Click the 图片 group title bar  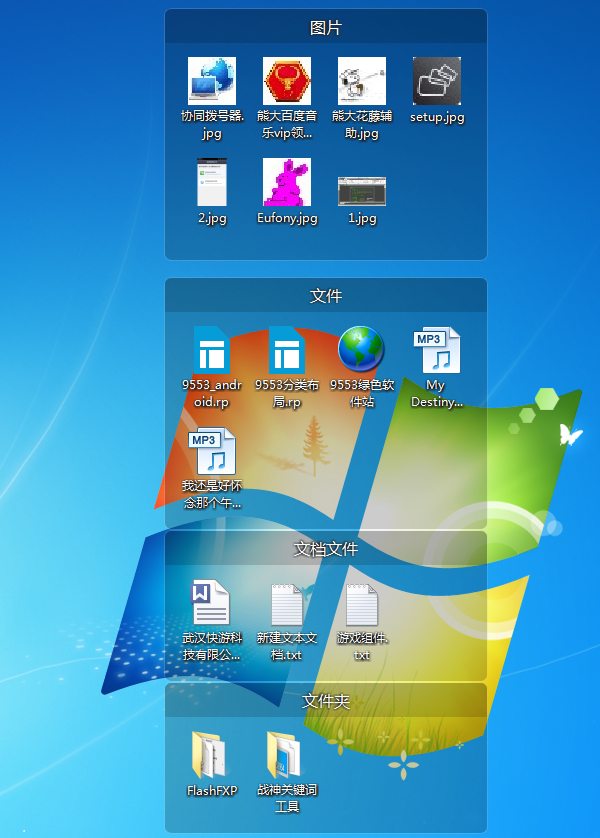point(326,27)
